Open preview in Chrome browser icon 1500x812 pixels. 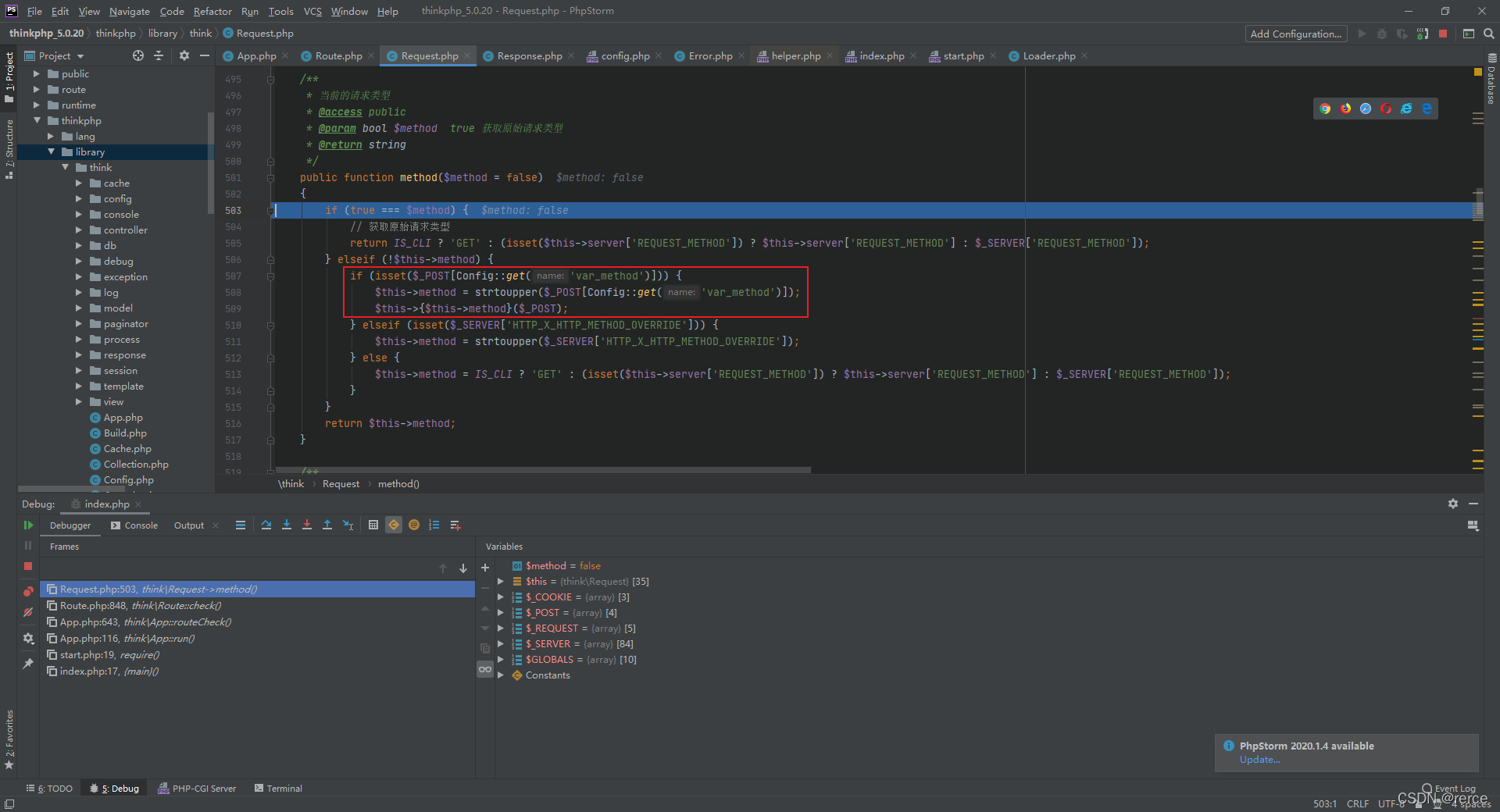pos(1325,109)
